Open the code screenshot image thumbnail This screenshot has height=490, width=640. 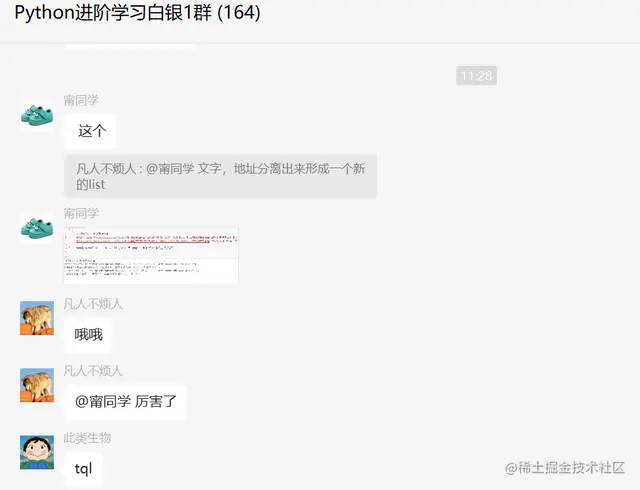coord(151,255)
